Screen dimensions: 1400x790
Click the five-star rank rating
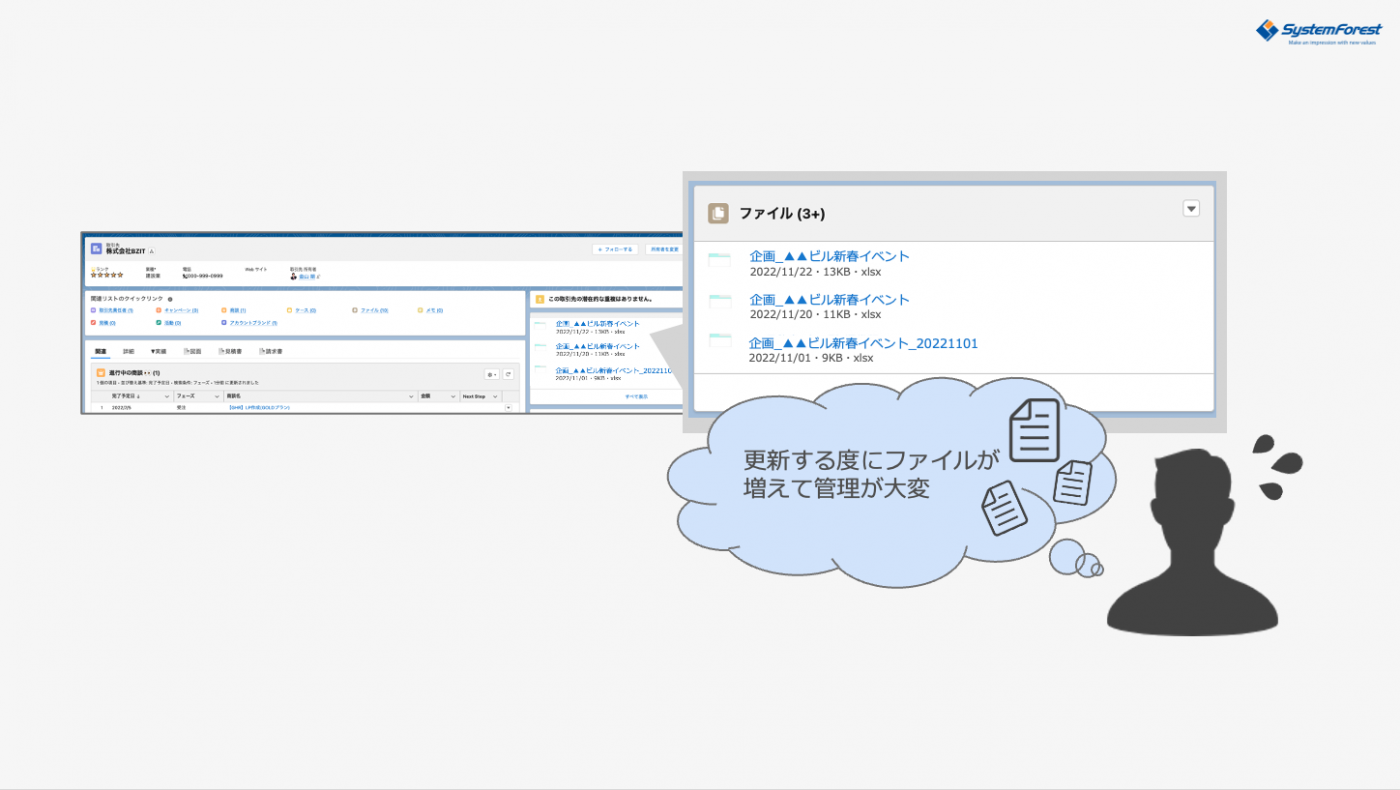tap(107, 275)
